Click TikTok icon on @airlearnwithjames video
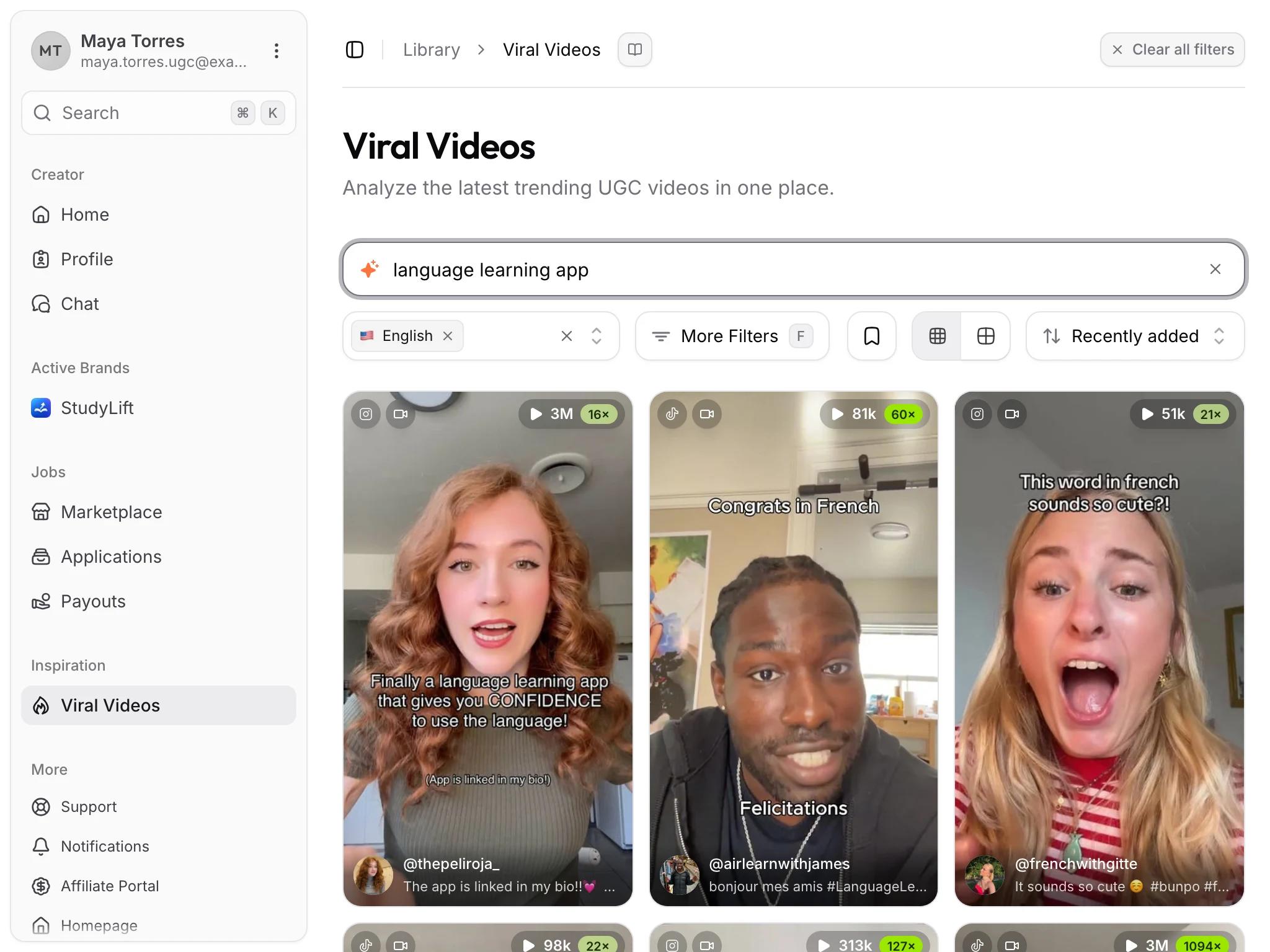The image size is (1270, 952). coord(672,414)
